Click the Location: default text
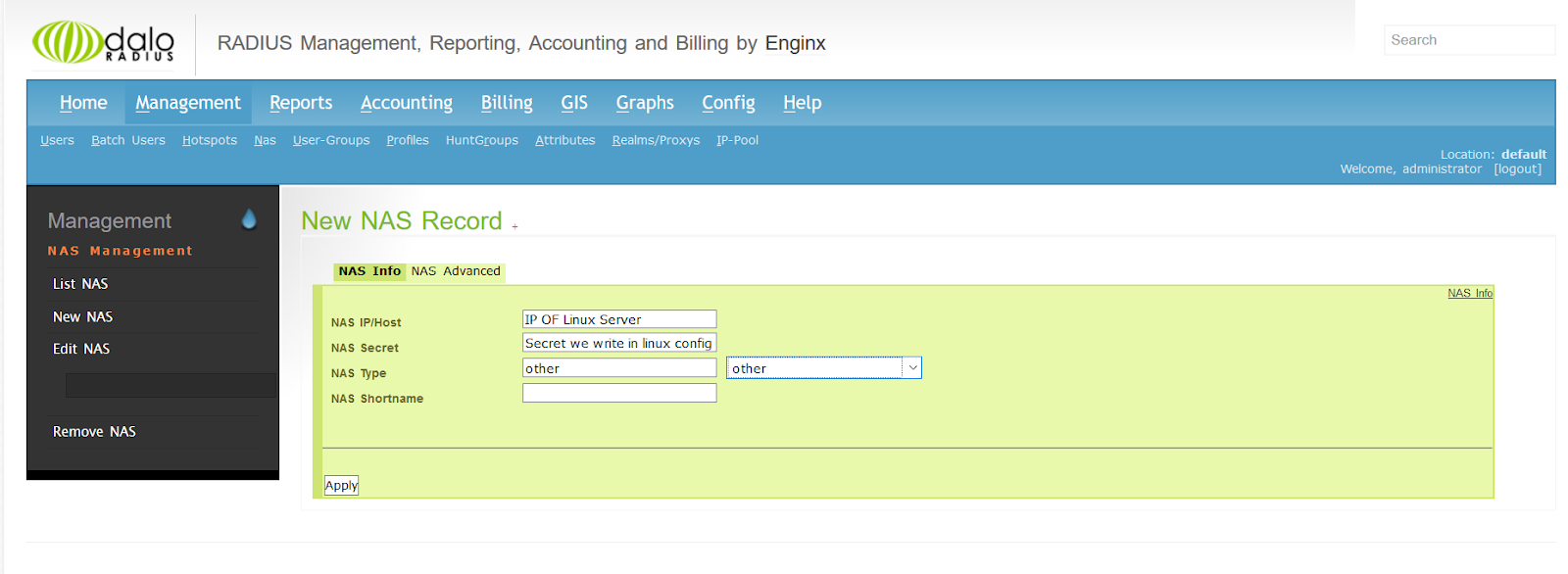The image size is (1568, 574). 1494,155
